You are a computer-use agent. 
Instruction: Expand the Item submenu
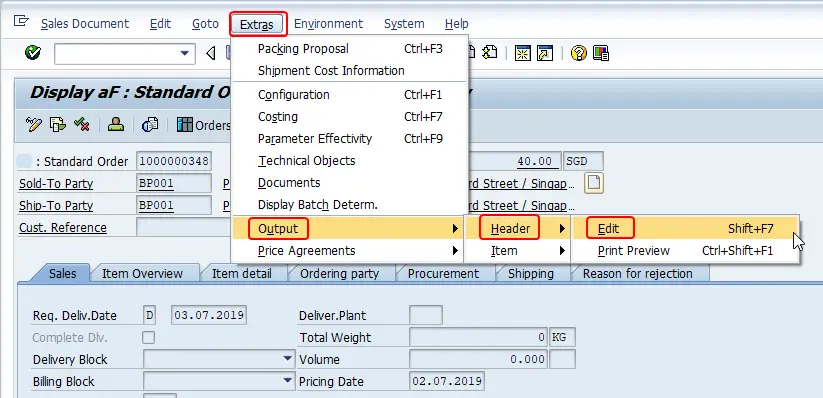coord(518,251)
